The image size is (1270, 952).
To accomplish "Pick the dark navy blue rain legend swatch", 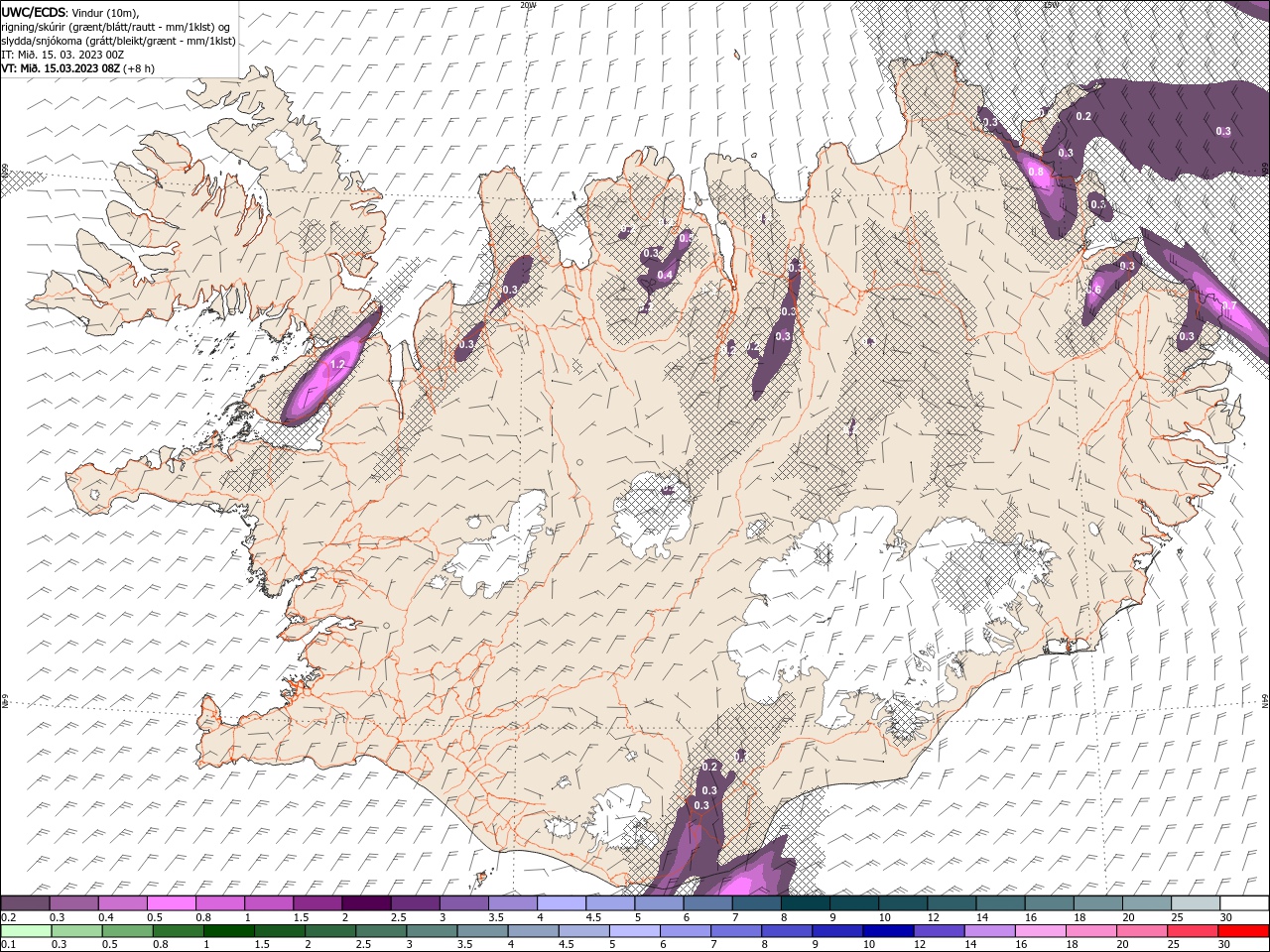I will pos(887,930).
